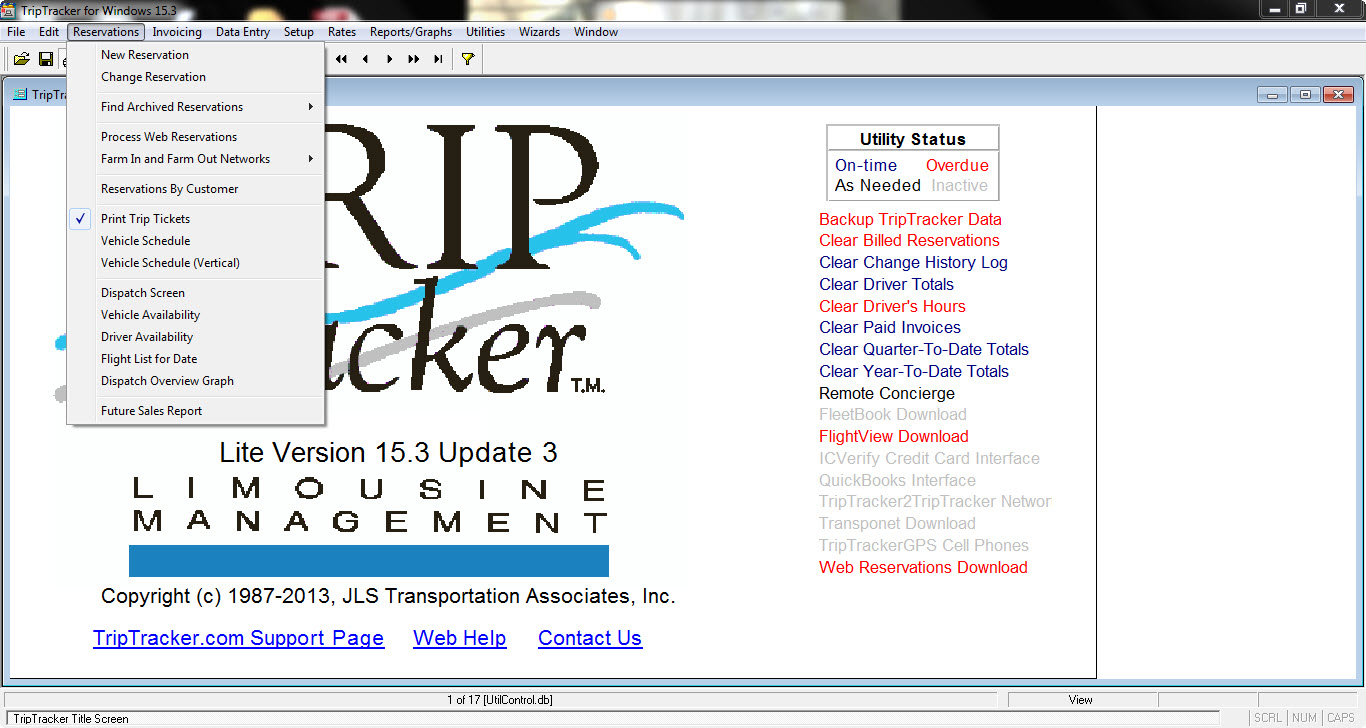Expand Farm In and Farm Out Networks submenu
The image size is (1366, 728).
click(196, 159)
